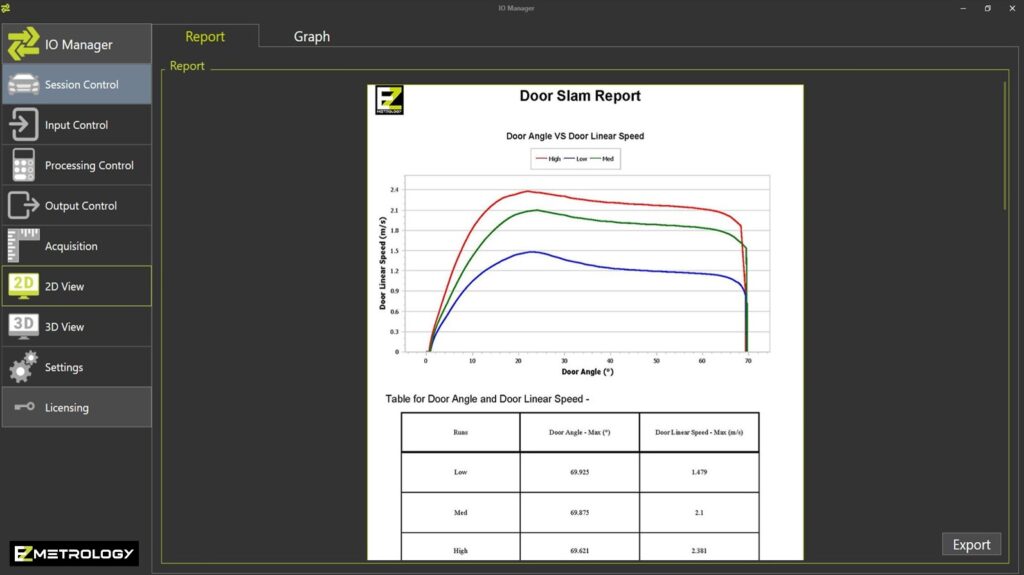Click the EZ logo on report page
Viewport: 1024px width, 575px height.
[389, 101]
